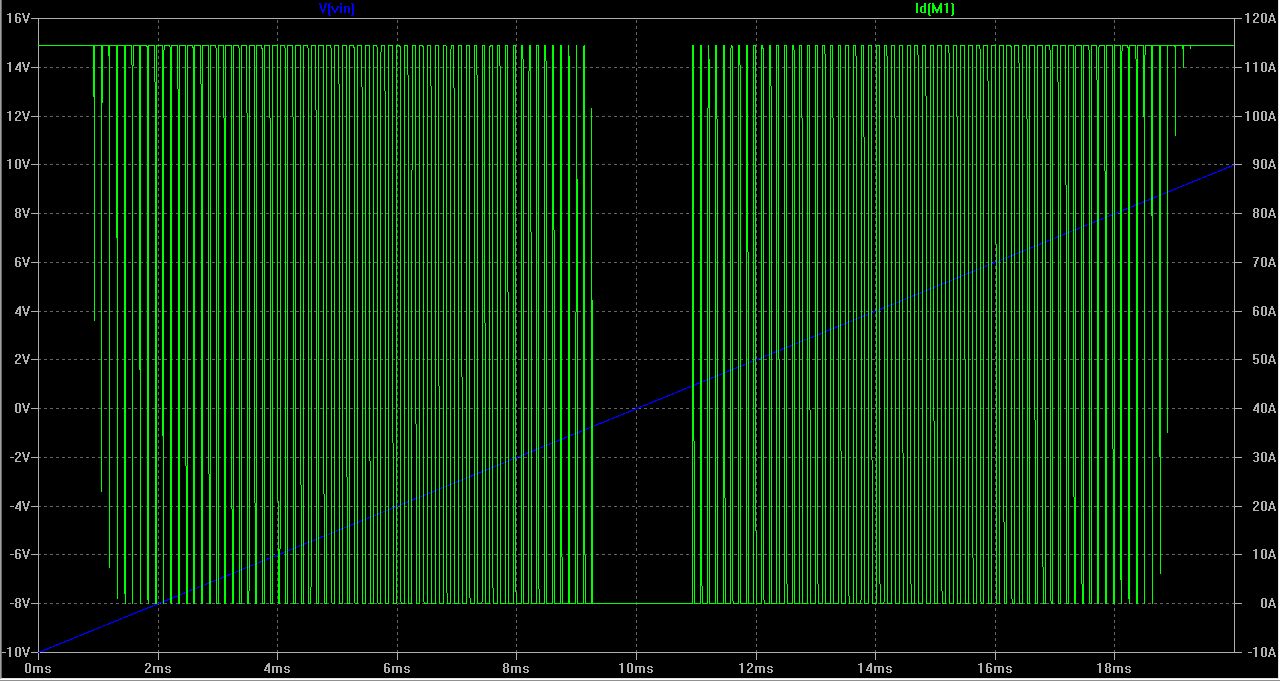Click the 40A right axis label

tap(1264, 408)
